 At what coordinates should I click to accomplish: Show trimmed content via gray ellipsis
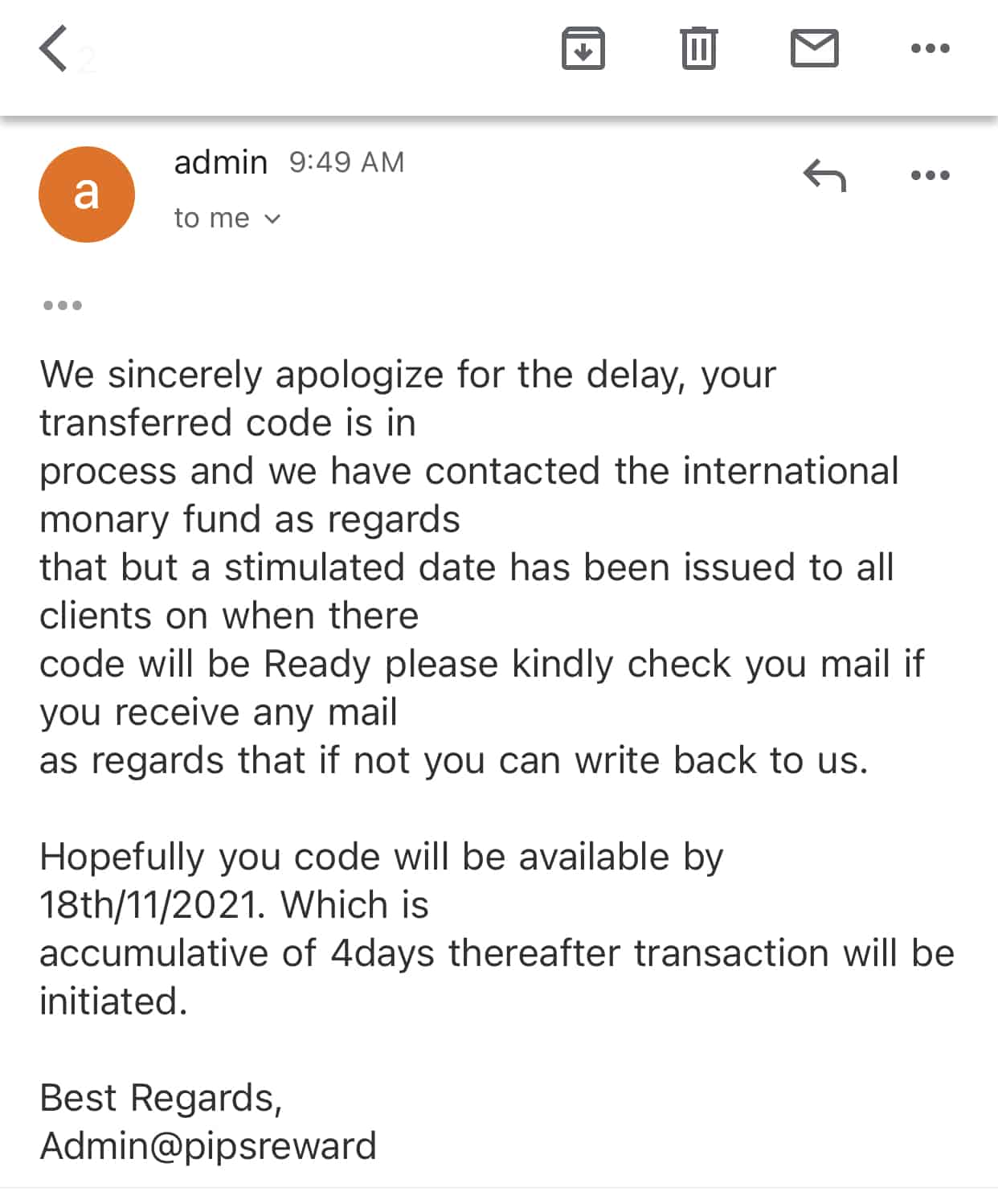[63, 305]
